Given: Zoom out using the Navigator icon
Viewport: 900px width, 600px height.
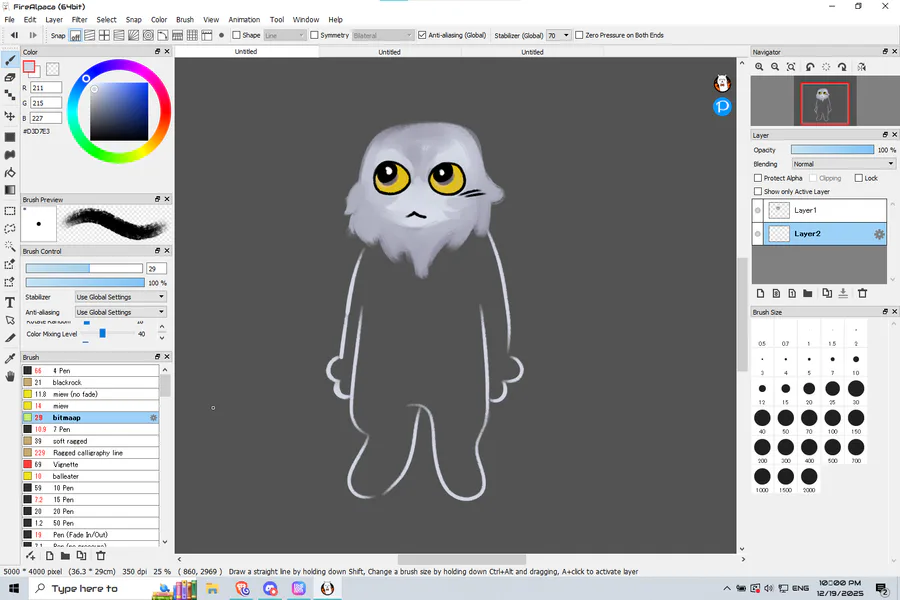Looking at the screenshot, I should click(775, 67).
